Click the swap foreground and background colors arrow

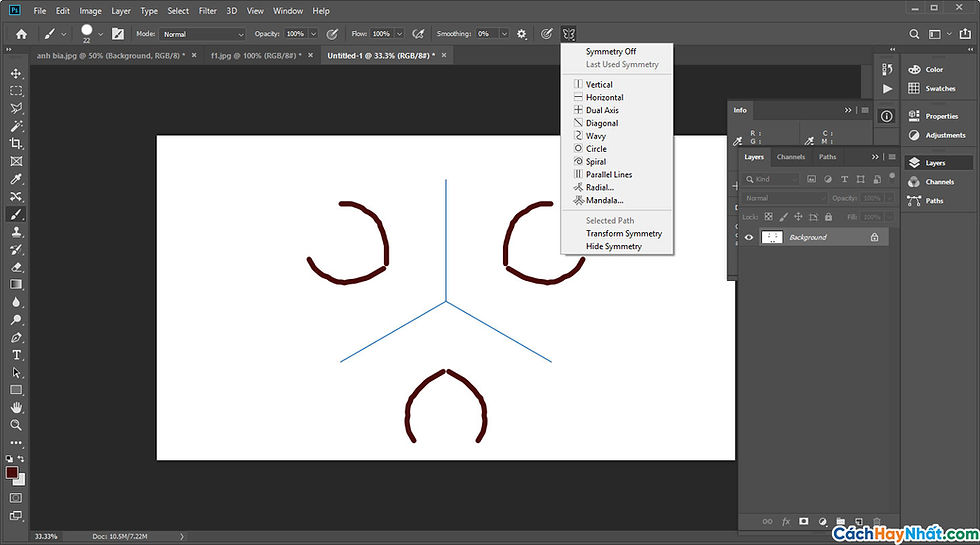click(21, 459)
